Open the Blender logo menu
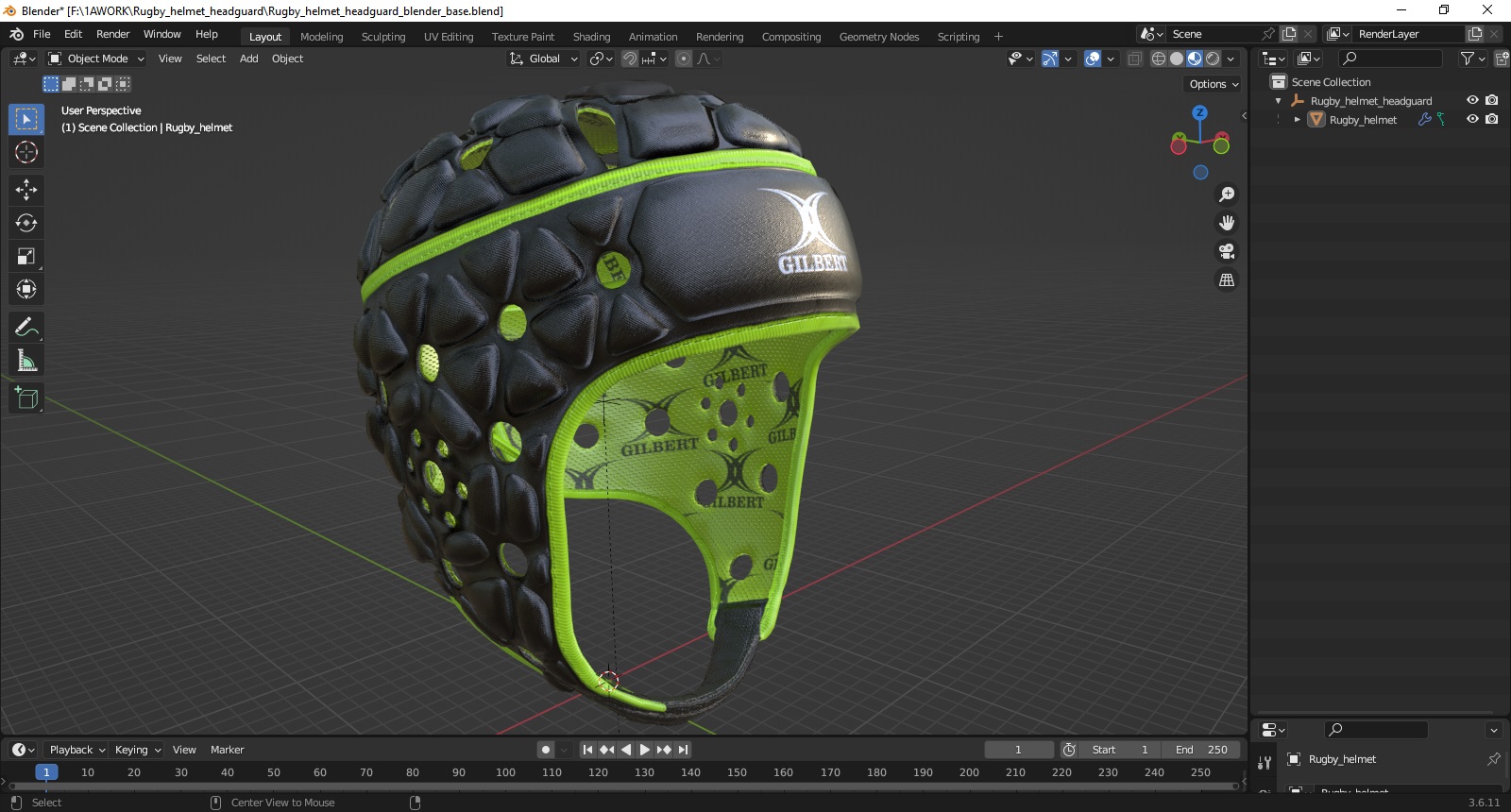The width and height of the screenshot is (1511, 812). 16,34
